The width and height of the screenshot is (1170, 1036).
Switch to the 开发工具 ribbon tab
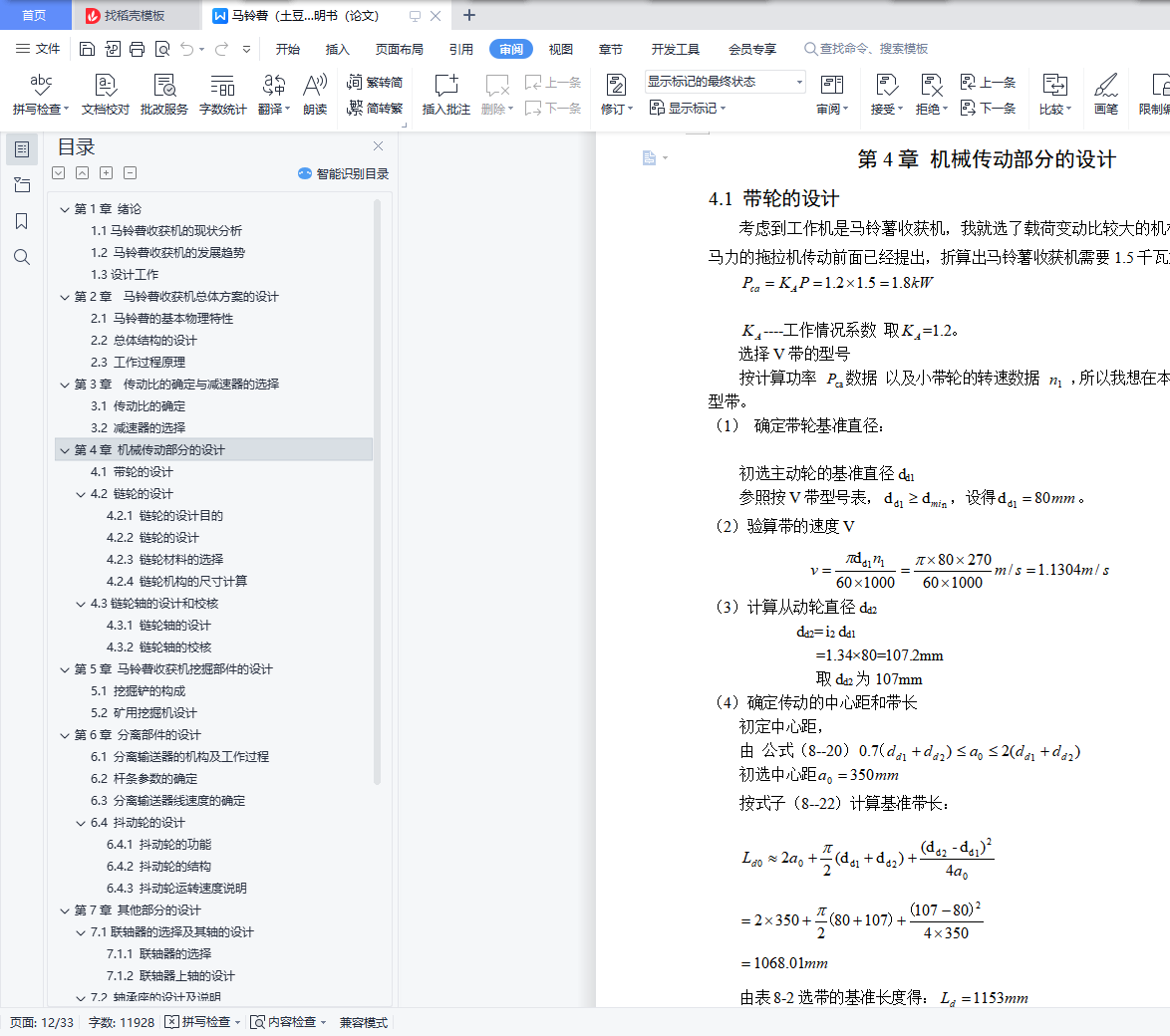tap(676, 49)
